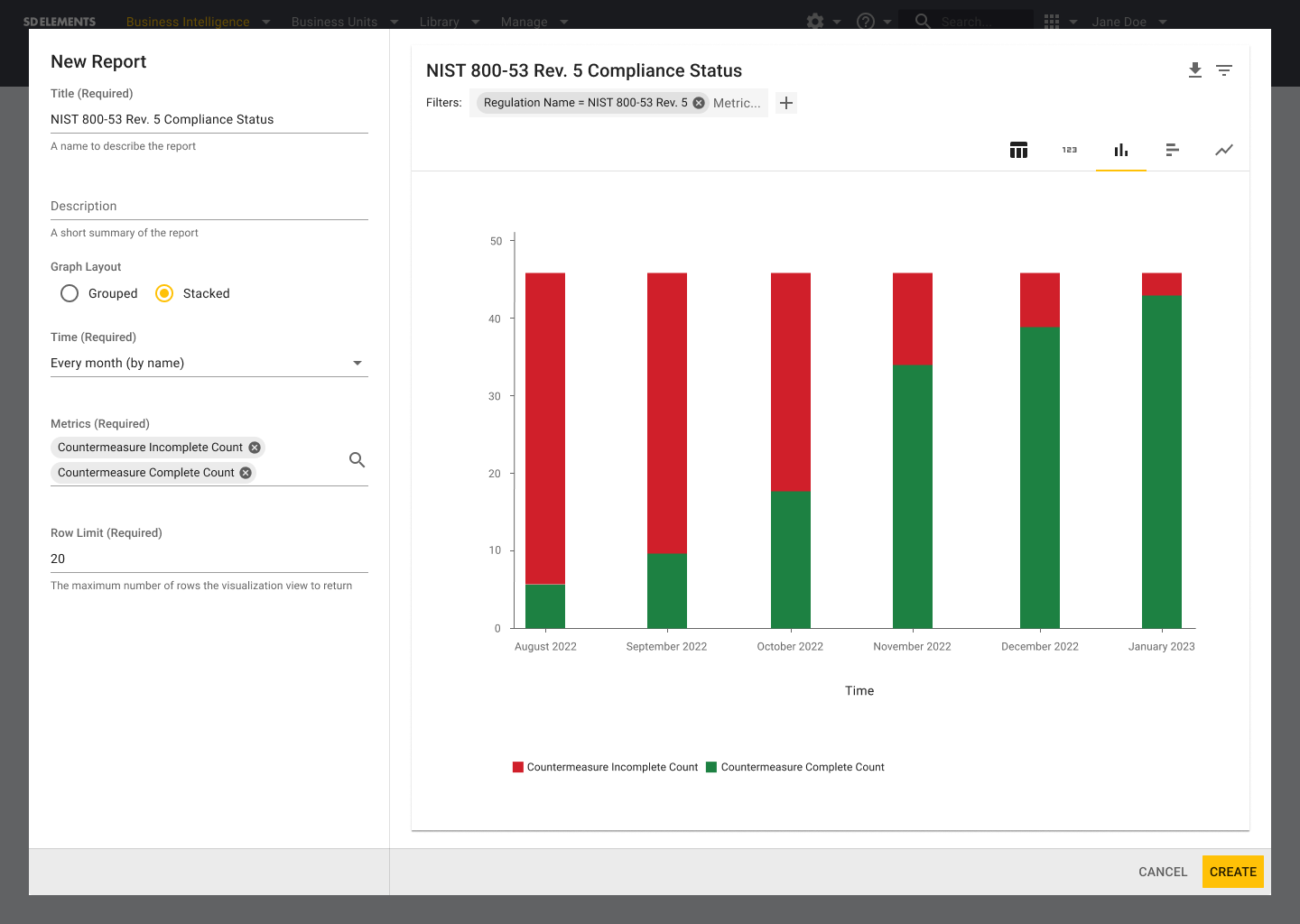This screenshot has height=924, width=1300.
Task: Remove the Regulation Name filter chip
Action: (699, 103)
